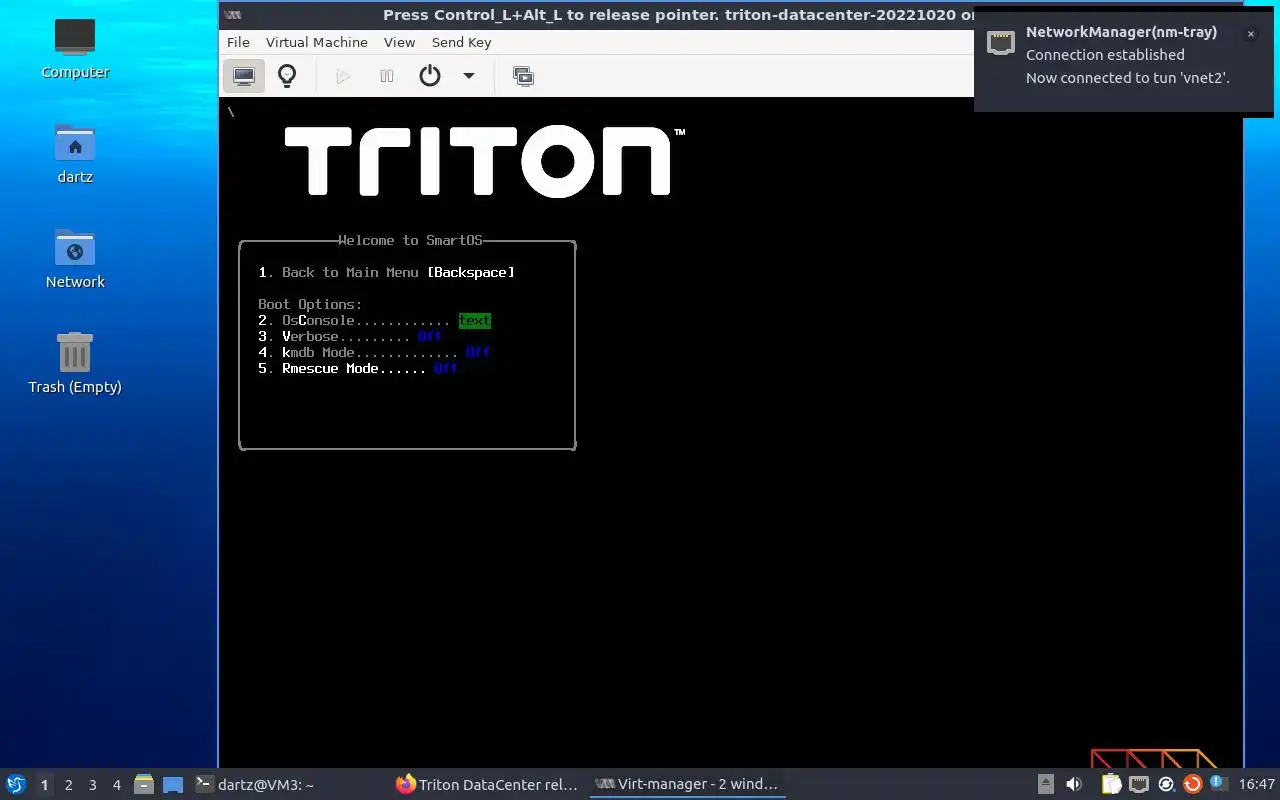This screenshot has height=800, width=1280.
Task: Open the volume control tray icon
Action: tap(1074, 784)
